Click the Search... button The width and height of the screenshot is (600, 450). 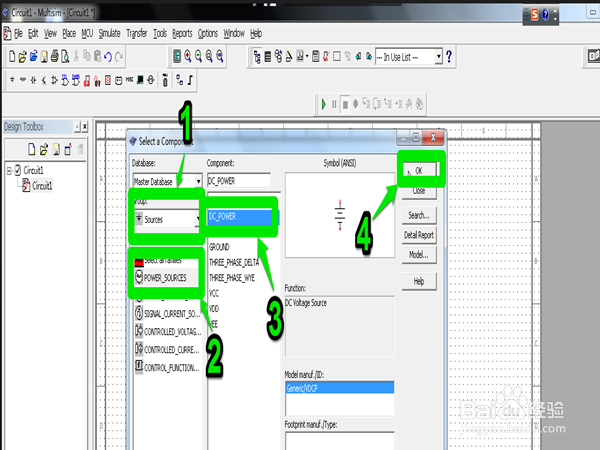(x=418, y=214)
